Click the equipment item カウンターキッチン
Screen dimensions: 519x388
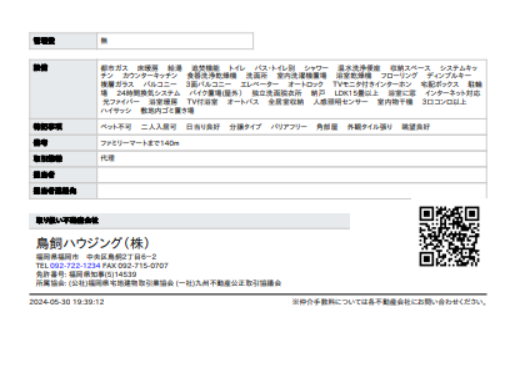point(150,76)
